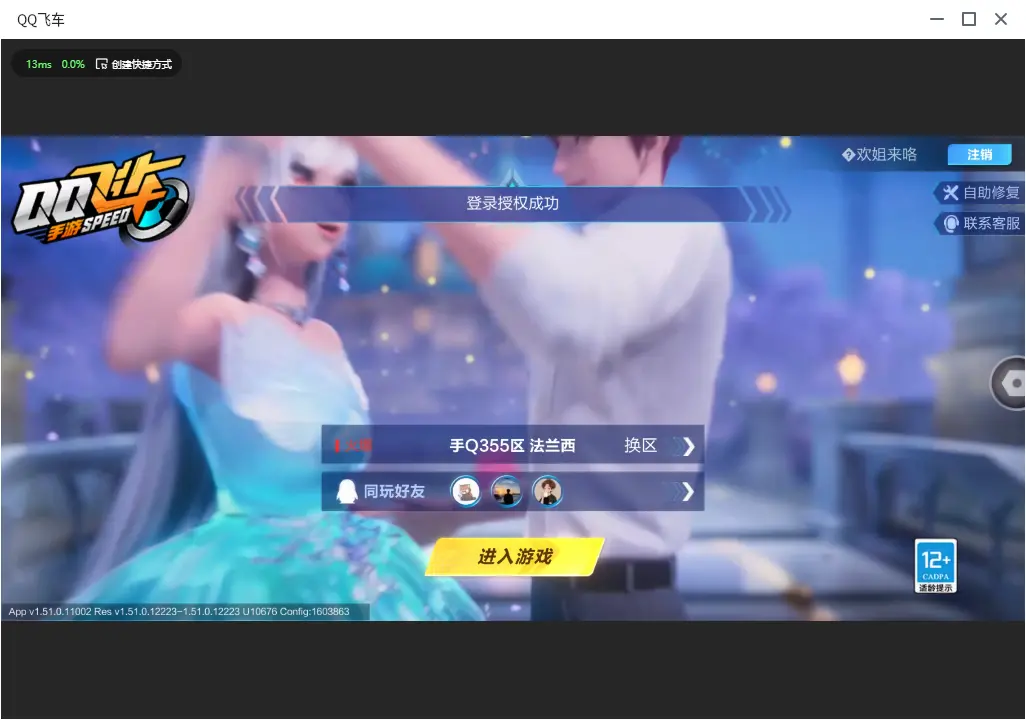
Task: Click the 手Q355区 法兰西 server name
Action: click(512, 446)
